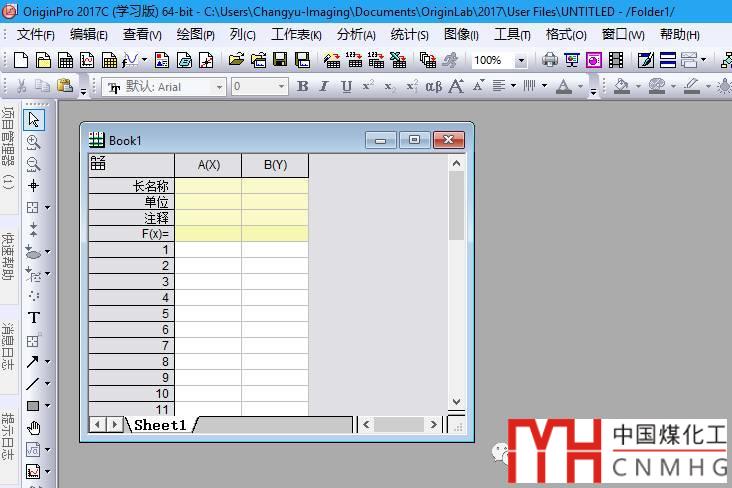The image size is (732, 488).
Task: Open the zoom 100% dropdown
Action: pyautogui.click(x=521, y=61)
